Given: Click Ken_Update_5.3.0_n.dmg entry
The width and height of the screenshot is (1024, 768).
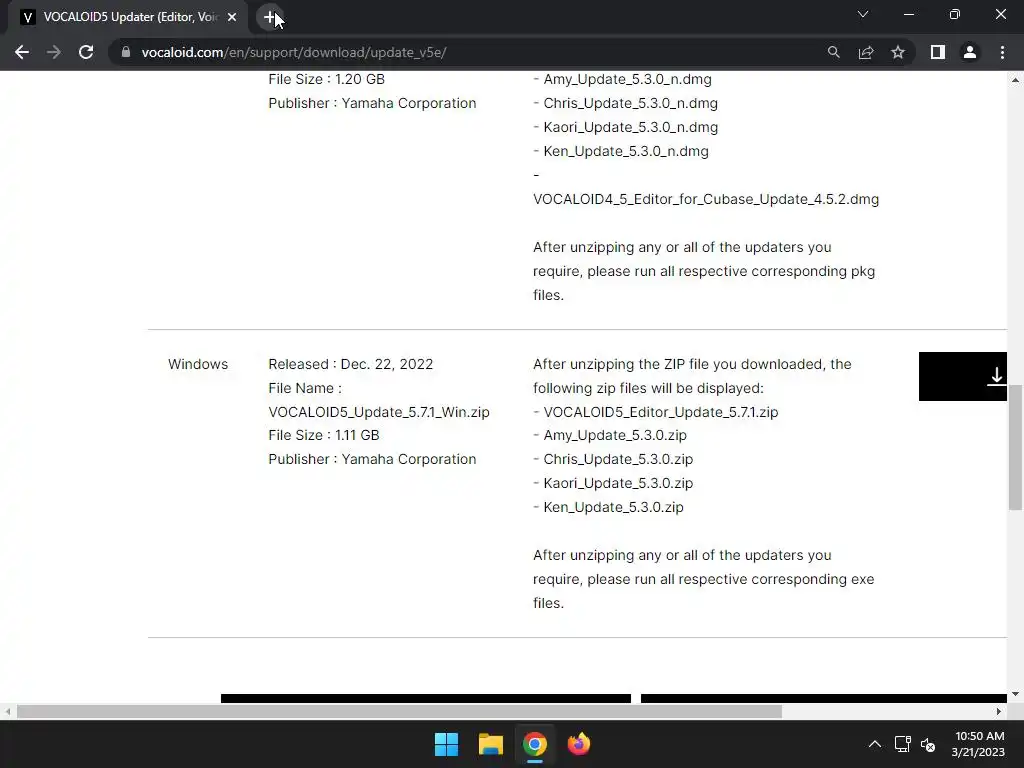Looking at the screenshot, I should click(x=626, y=152).
